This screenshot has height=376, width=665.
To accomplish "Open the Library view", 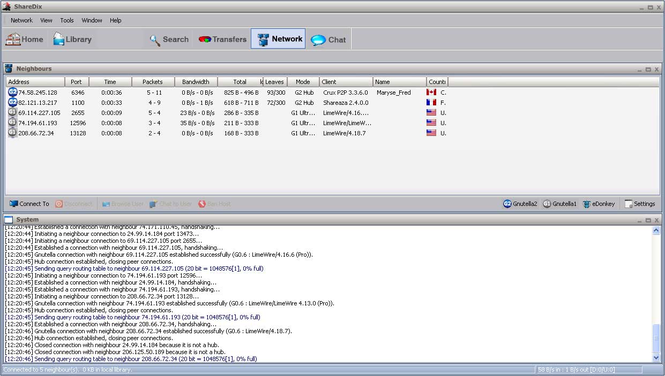I will point(72,39).
